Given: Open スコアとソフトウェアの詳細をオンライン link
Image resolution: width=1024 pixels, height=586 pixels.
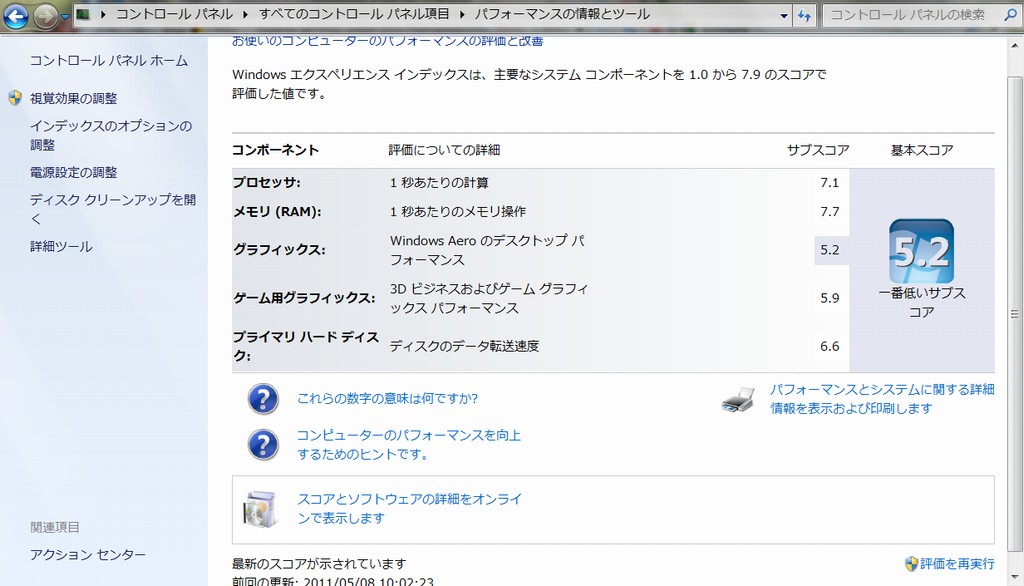Looking at the screenshot, I should pyautogui.click(x=409, y=508).
